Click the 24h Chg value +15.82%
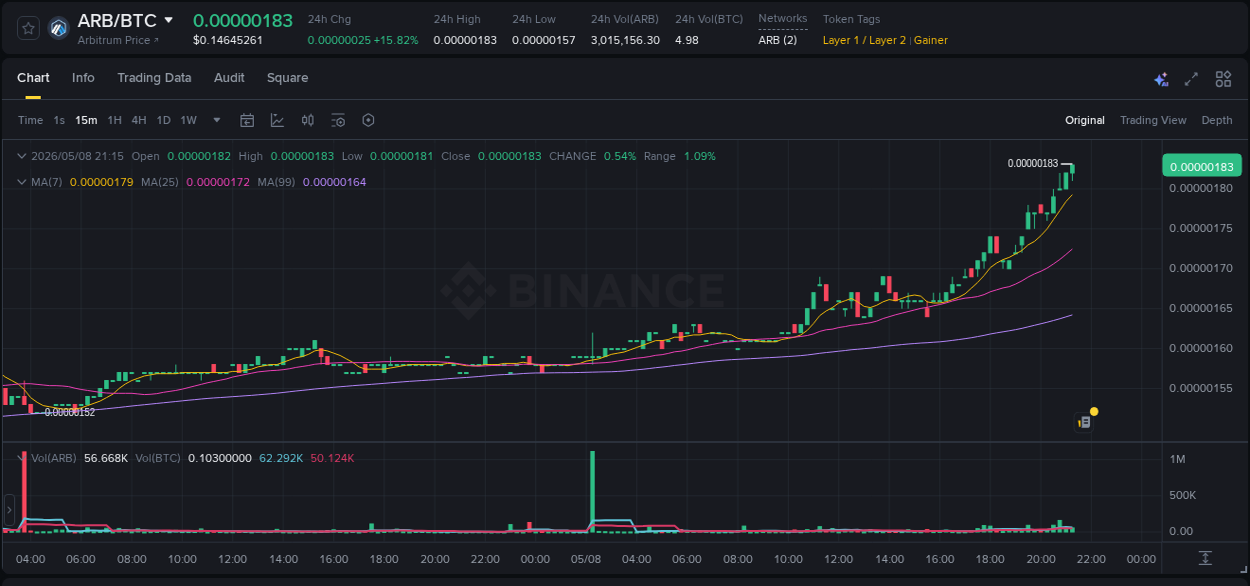 (x=396, y=40)
